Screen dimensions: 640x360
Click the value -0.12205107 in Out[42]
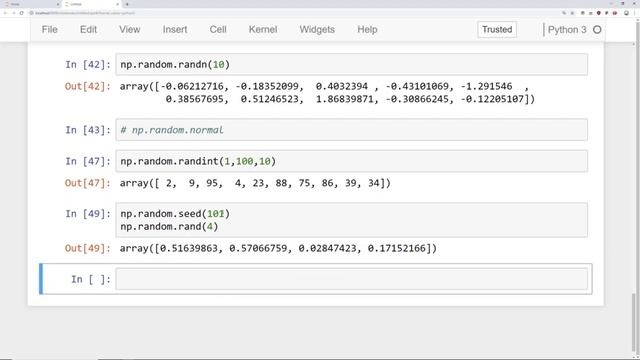(492, 99)
